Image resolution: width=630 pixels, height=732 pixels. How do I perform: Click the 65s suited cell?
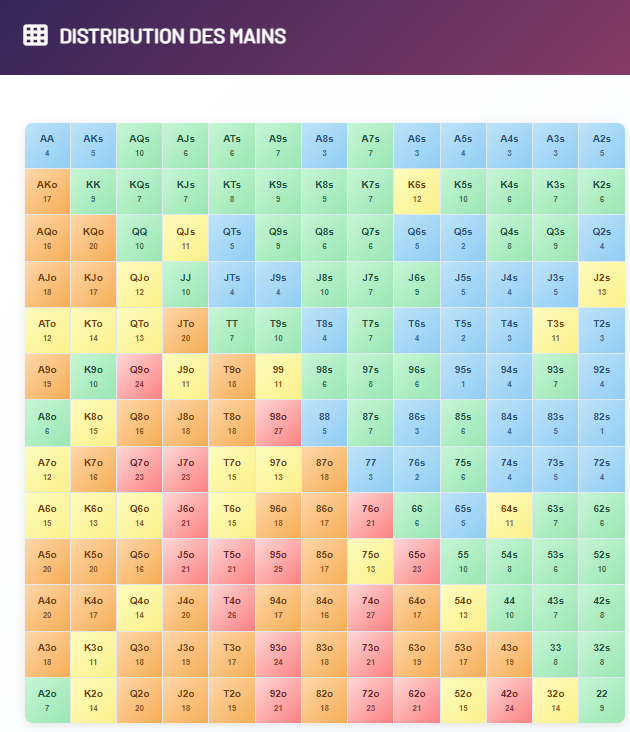click(463, 515)
